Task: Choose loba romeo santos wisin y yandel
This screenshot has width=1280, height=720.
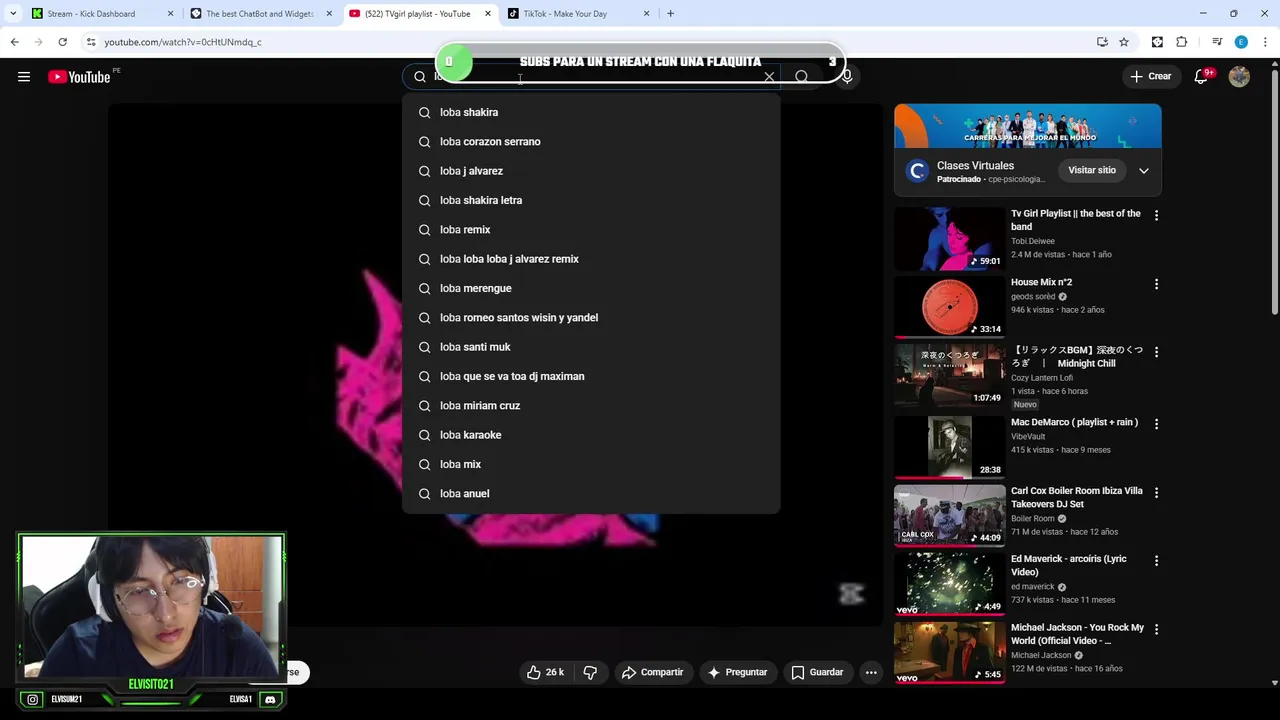Action: pyautogui.click(x=591, y=318)
